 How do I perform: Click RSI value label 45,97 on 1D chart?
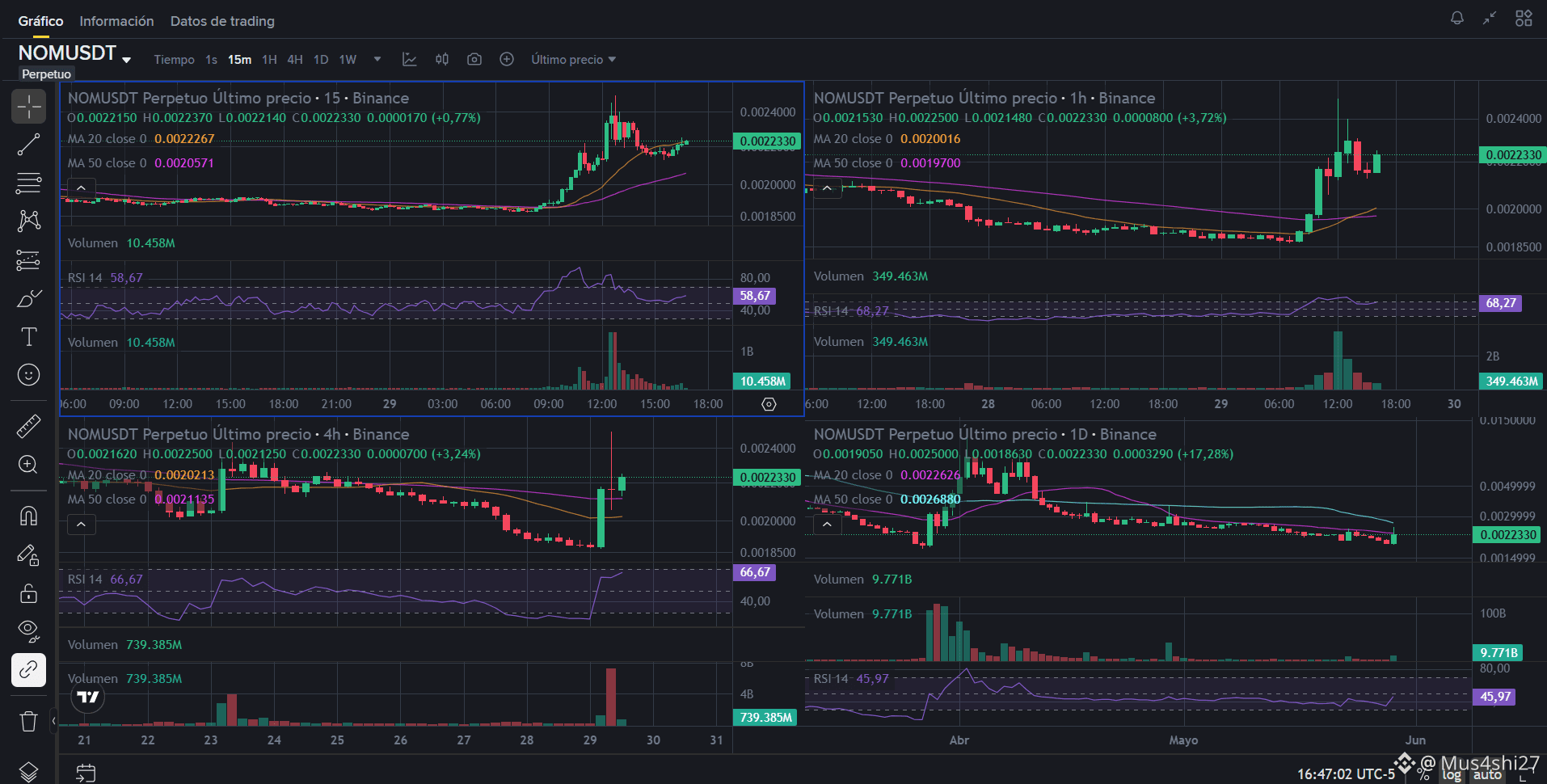[1494, 697]
